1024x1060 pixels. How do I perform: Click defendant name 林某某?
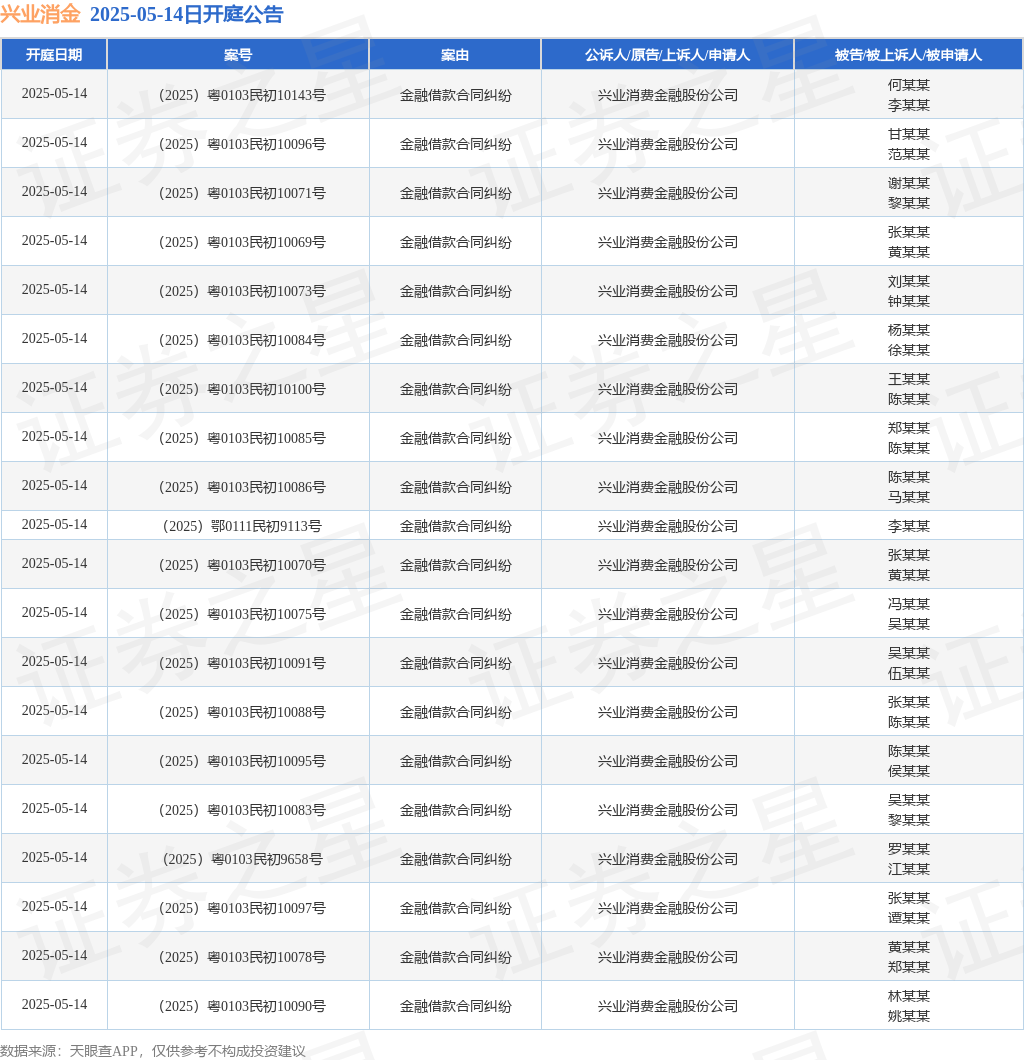[908, 996]
